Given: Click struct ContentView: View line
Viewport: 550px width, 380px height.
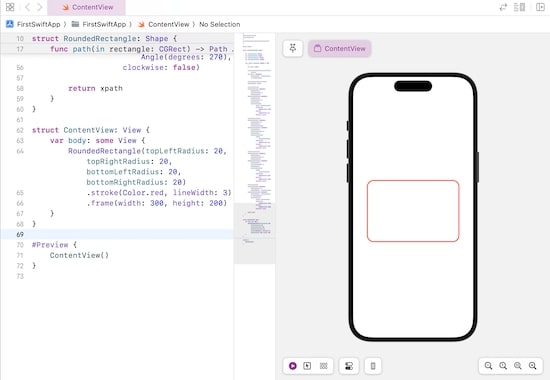Looking at the screenshot, I should click(x=91, y=130).
